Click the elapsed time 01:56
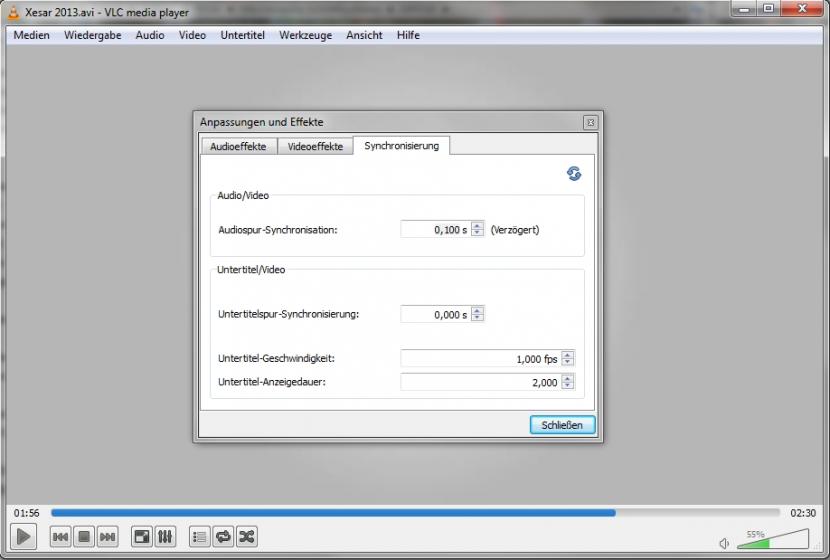830x560 pixels. pyautogui.click(x=26, y=513)
